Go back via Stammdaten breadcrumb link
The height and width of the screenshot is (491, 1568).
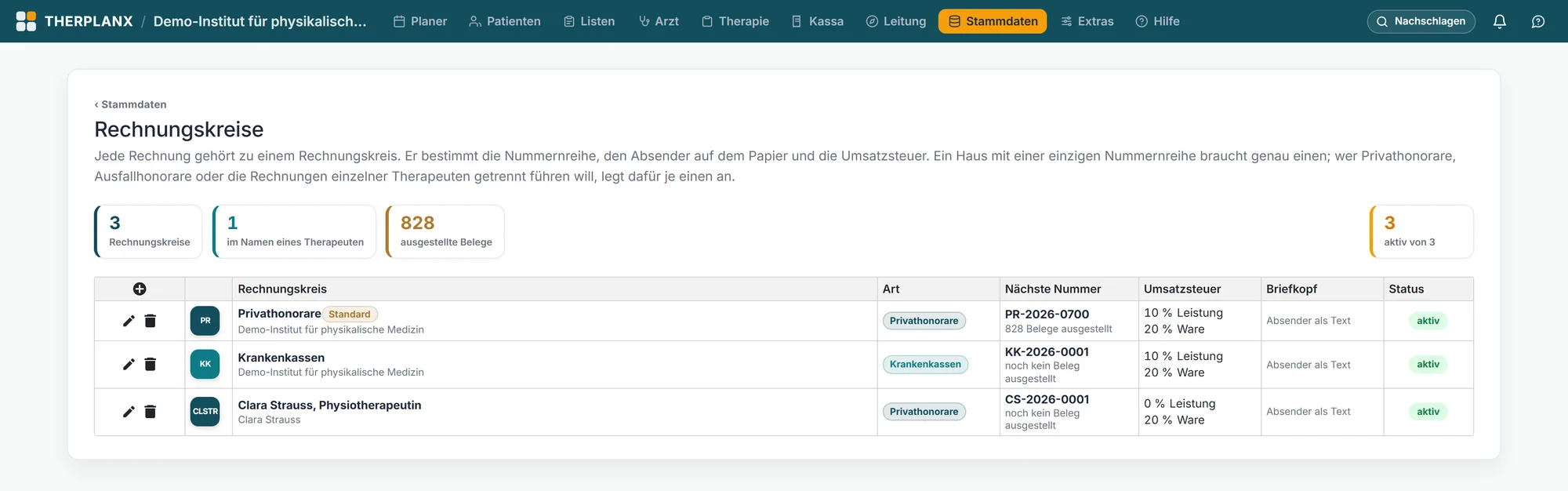[x=131, y=104]
